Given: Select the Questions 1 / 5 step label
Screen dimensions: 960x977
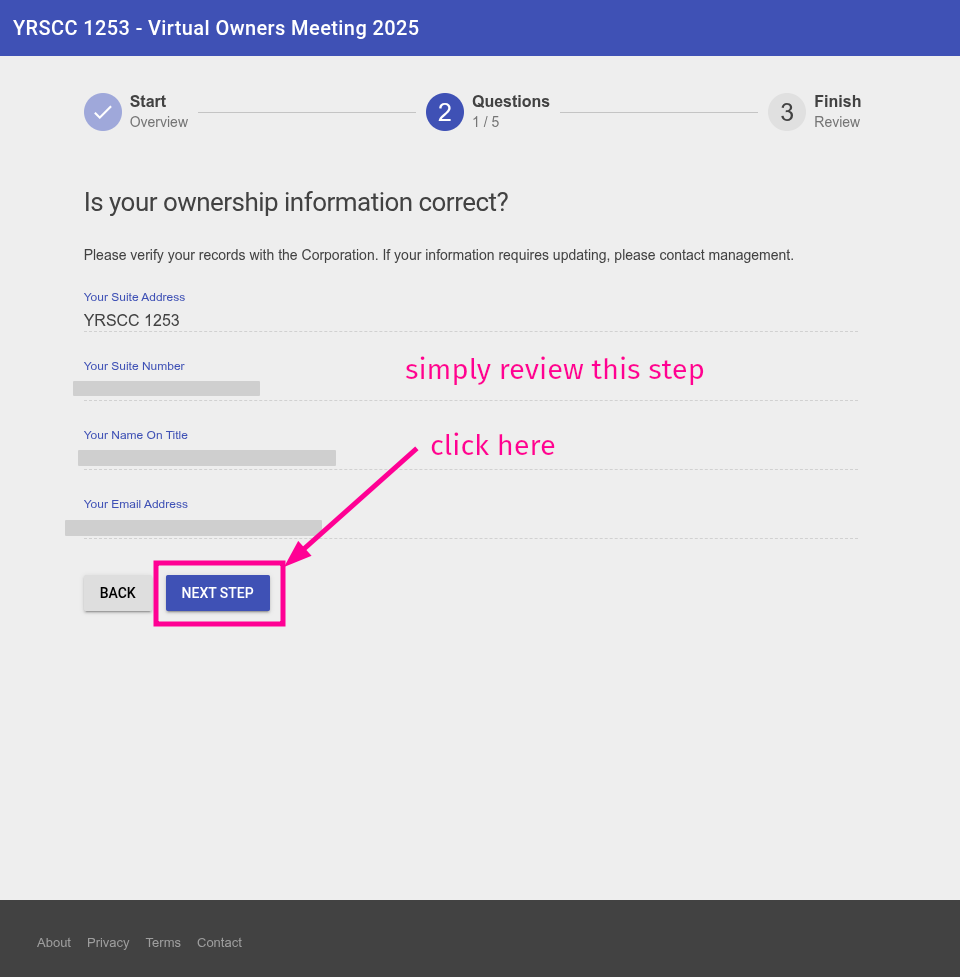Looking at the screenshot, I should click(x=510, y=111).
